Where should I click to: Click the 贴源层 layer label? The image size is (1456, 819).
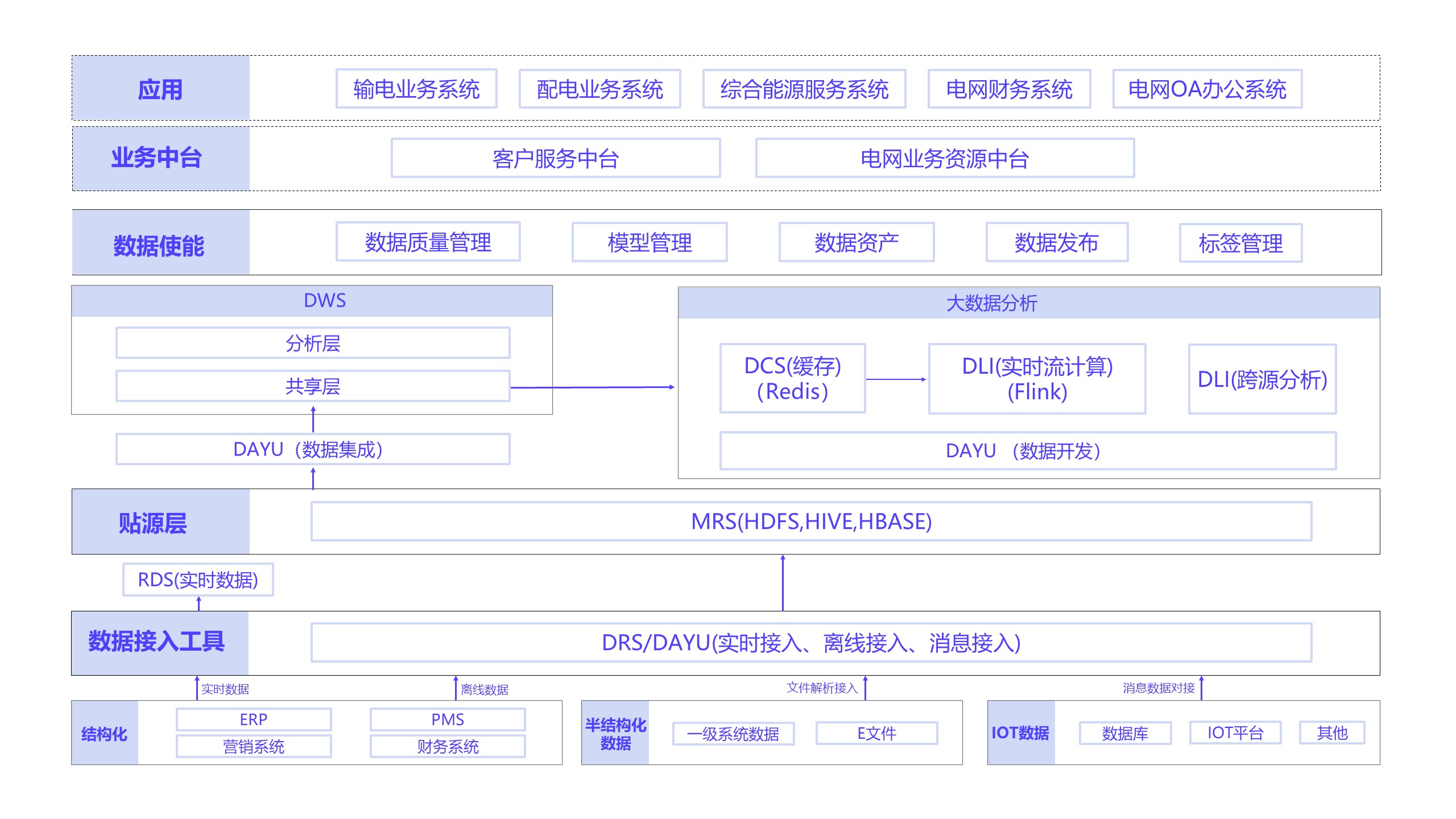tap(160, 522)
